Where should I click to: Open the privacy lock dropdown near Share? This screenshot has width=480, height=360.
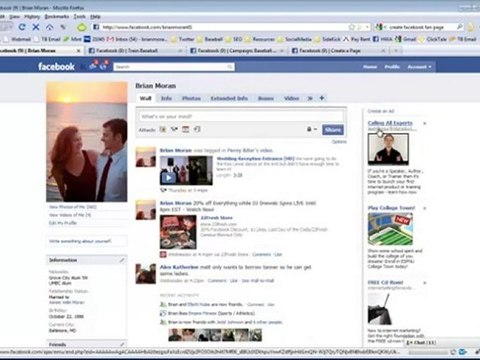click(x=311, y=129)
